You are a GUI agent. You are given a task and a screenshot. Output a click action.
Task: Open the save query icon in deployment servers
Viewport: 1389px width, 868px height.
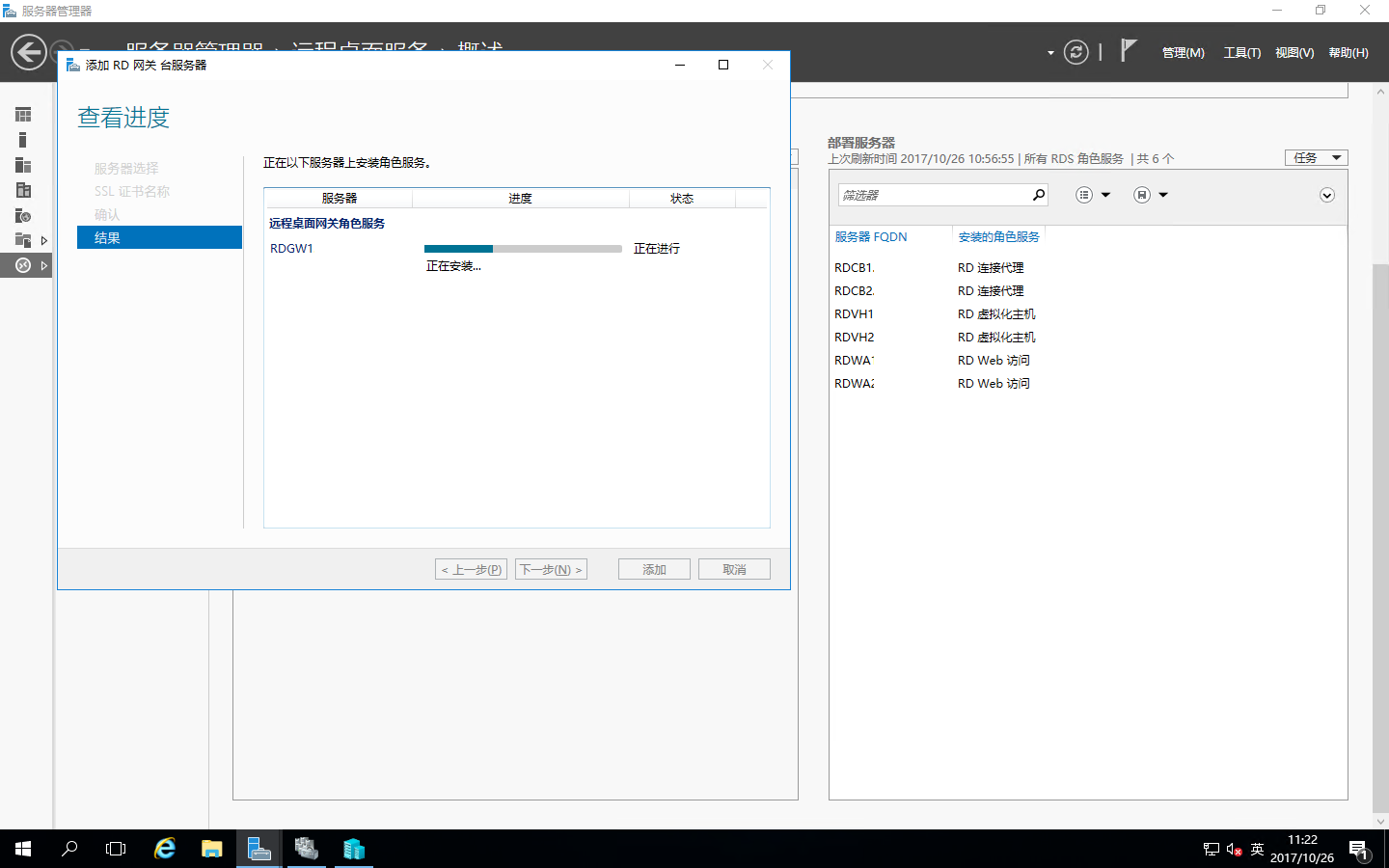tap(1142, 195)
